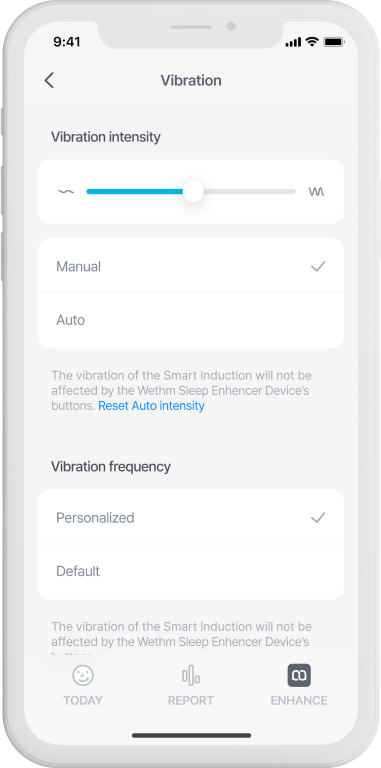Tap the back arrow icon

pos(49,80)
